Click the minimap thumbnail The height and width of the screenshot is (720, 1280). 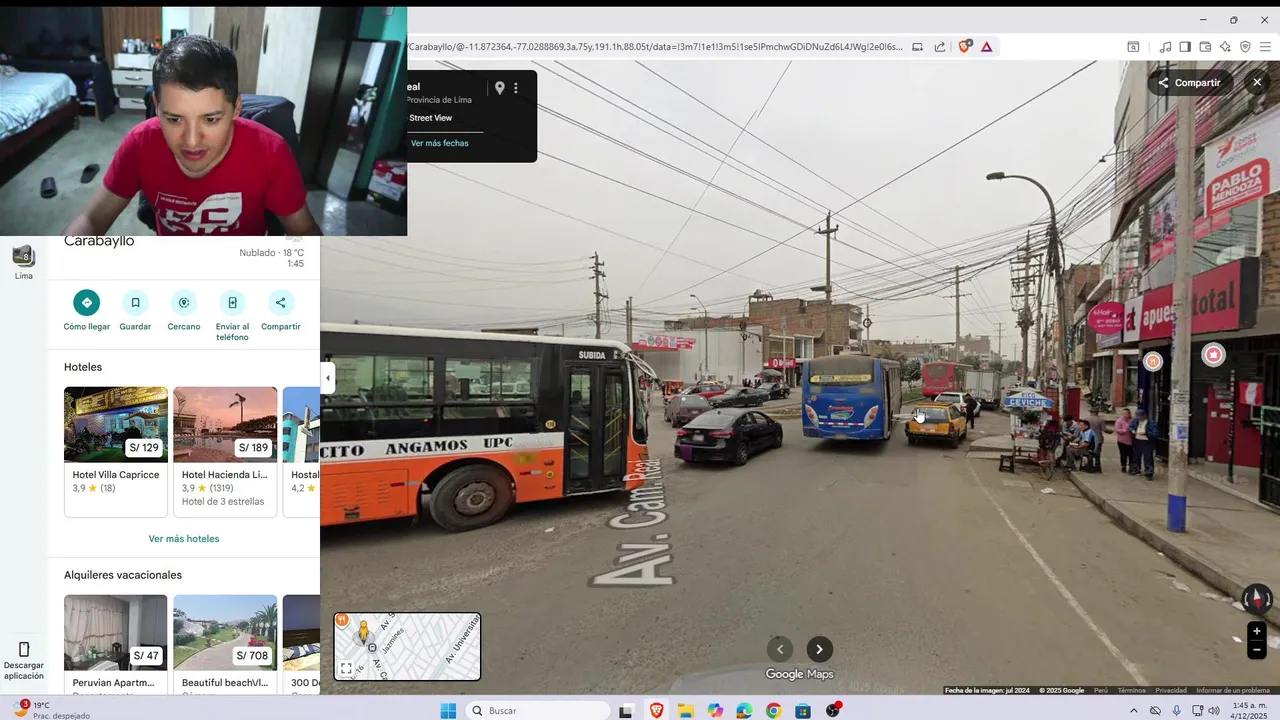(x=407, y=646)
